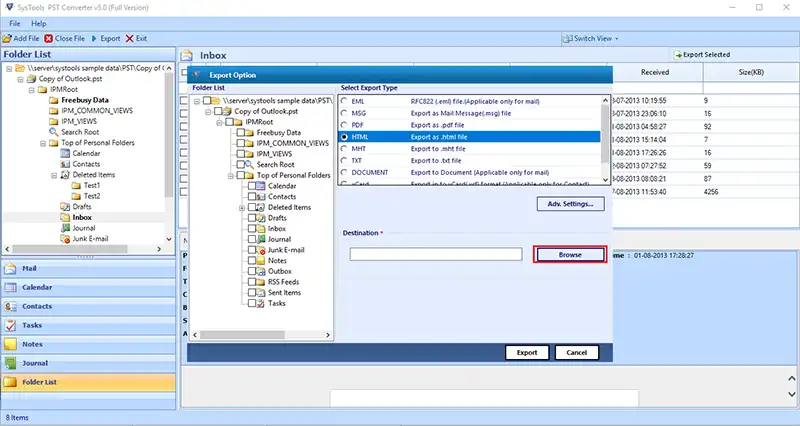The height and width of the screenshot is (426, 800).
Task: Click left Folder List horizontal scrollbar
Action: [70, 249]
